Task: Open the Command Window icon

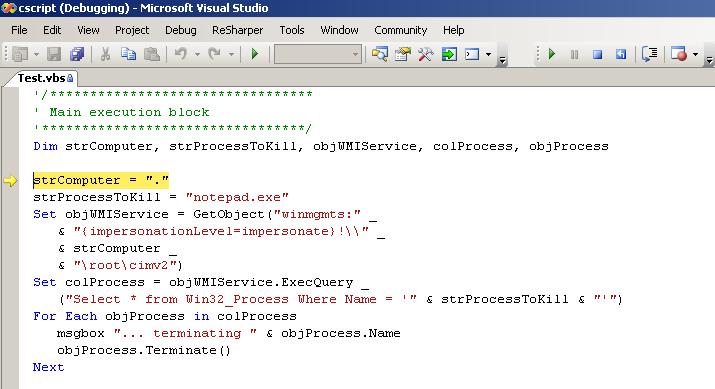Action: pyautogui.click(x=472, y=54)
